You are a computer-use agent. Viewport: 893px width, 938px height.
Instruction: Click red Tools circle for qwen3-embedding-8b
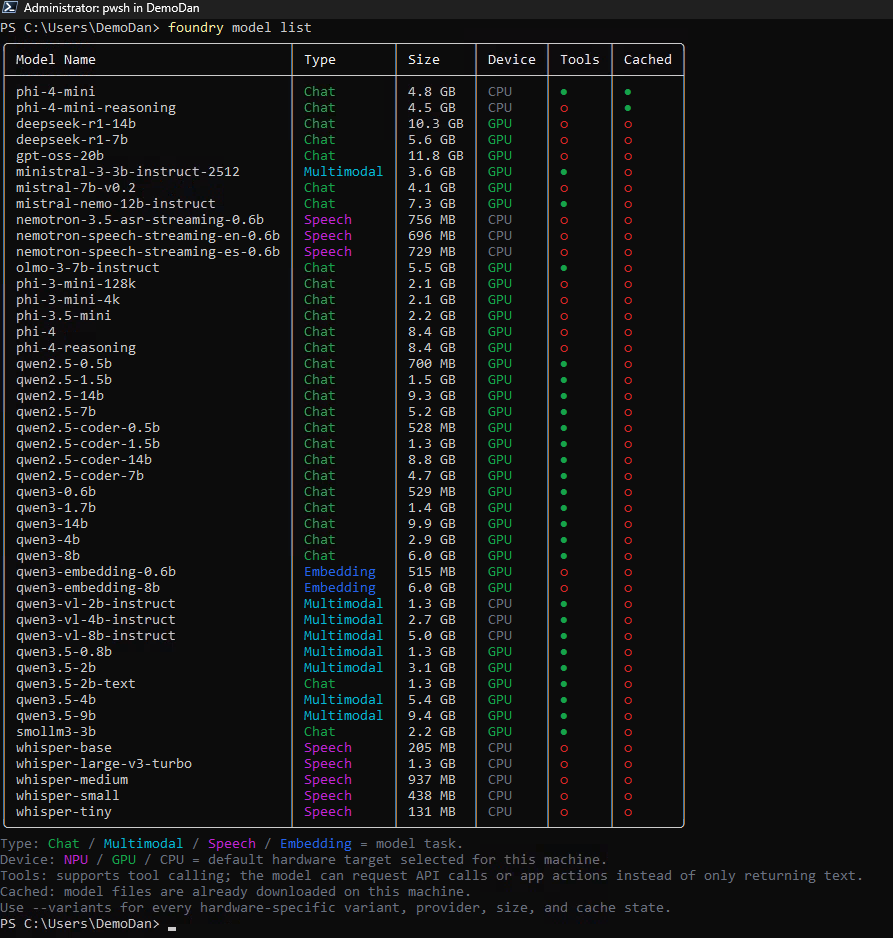563,589
